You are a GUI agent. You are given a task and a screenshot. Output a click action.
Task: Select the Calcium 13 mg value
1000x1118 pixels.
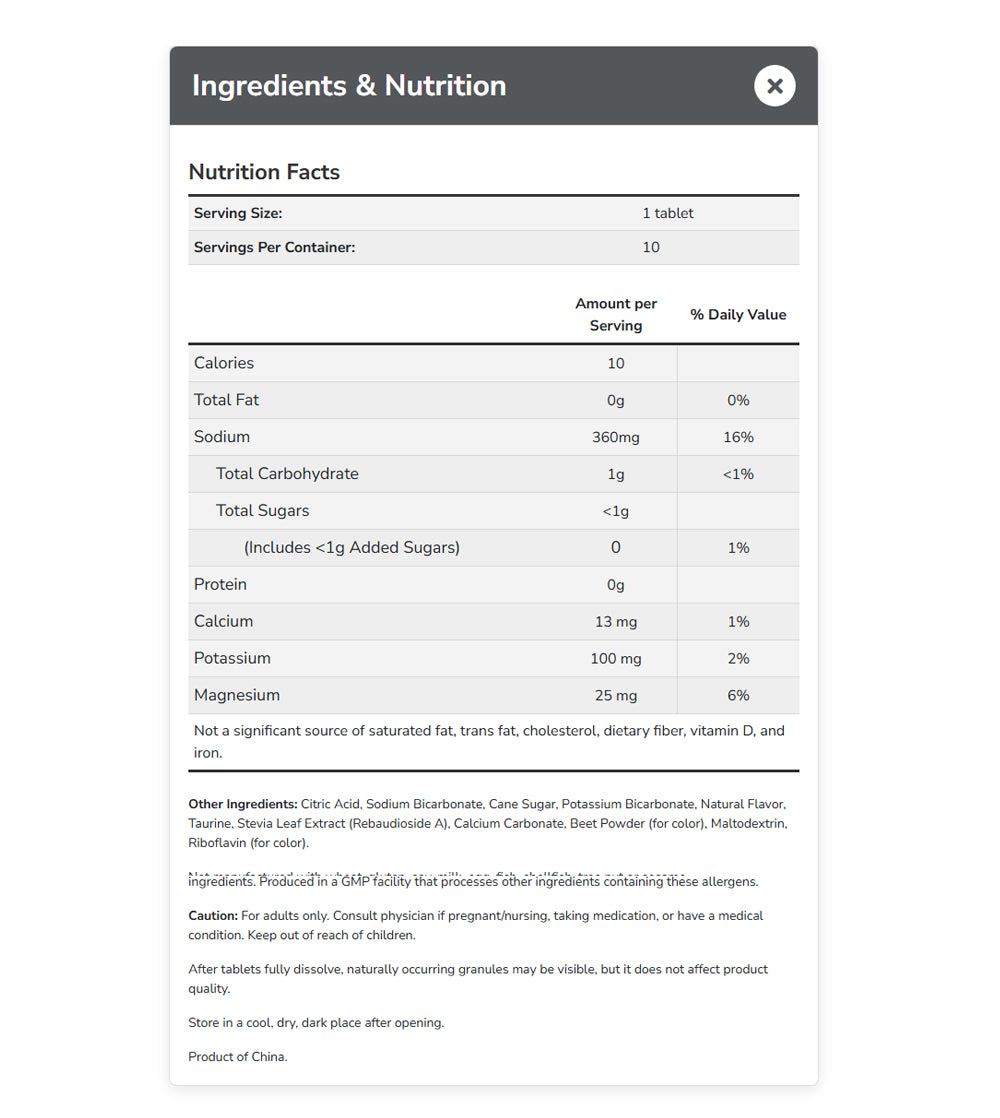point(616,621)
